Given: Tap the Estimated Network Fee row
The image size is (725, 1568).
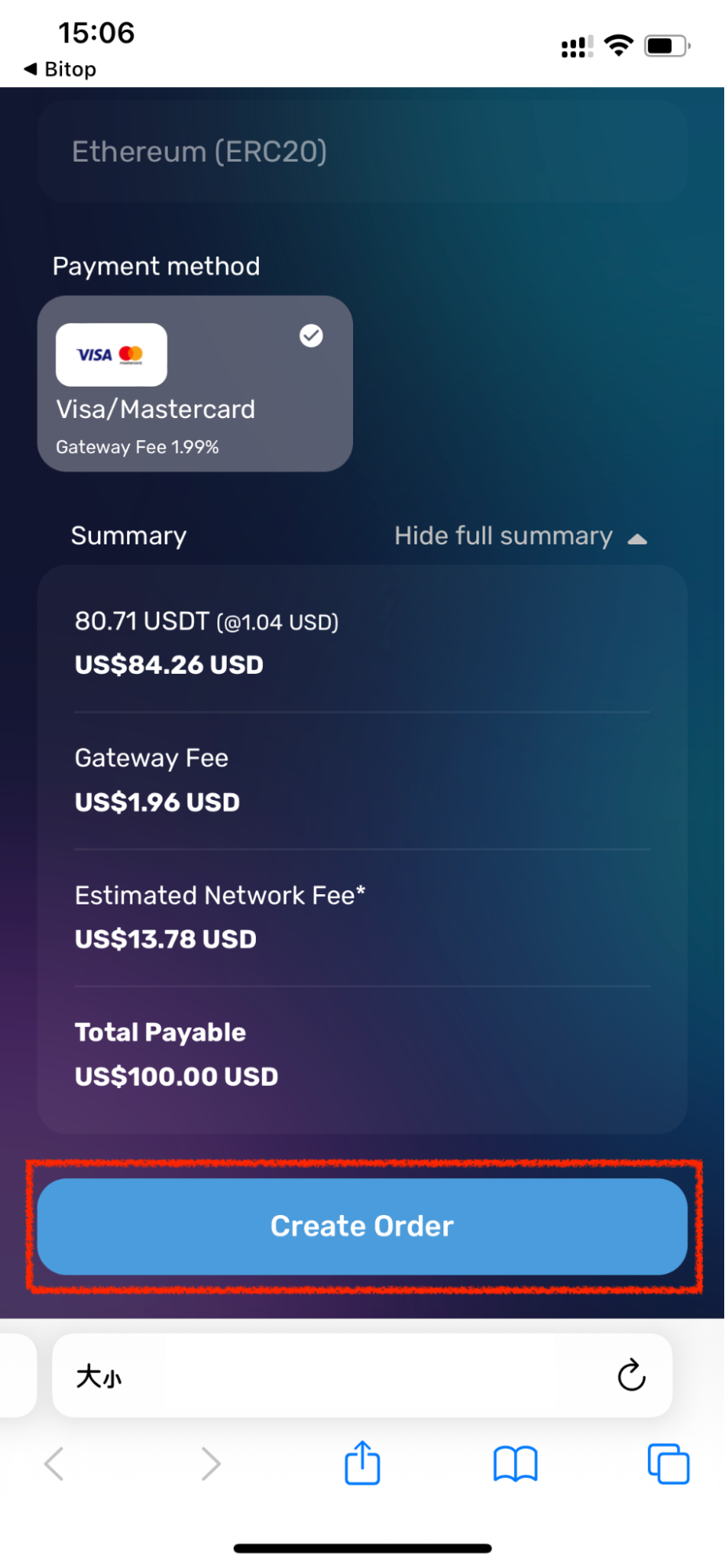Looking at the screenshot, I should pos(362,917).
